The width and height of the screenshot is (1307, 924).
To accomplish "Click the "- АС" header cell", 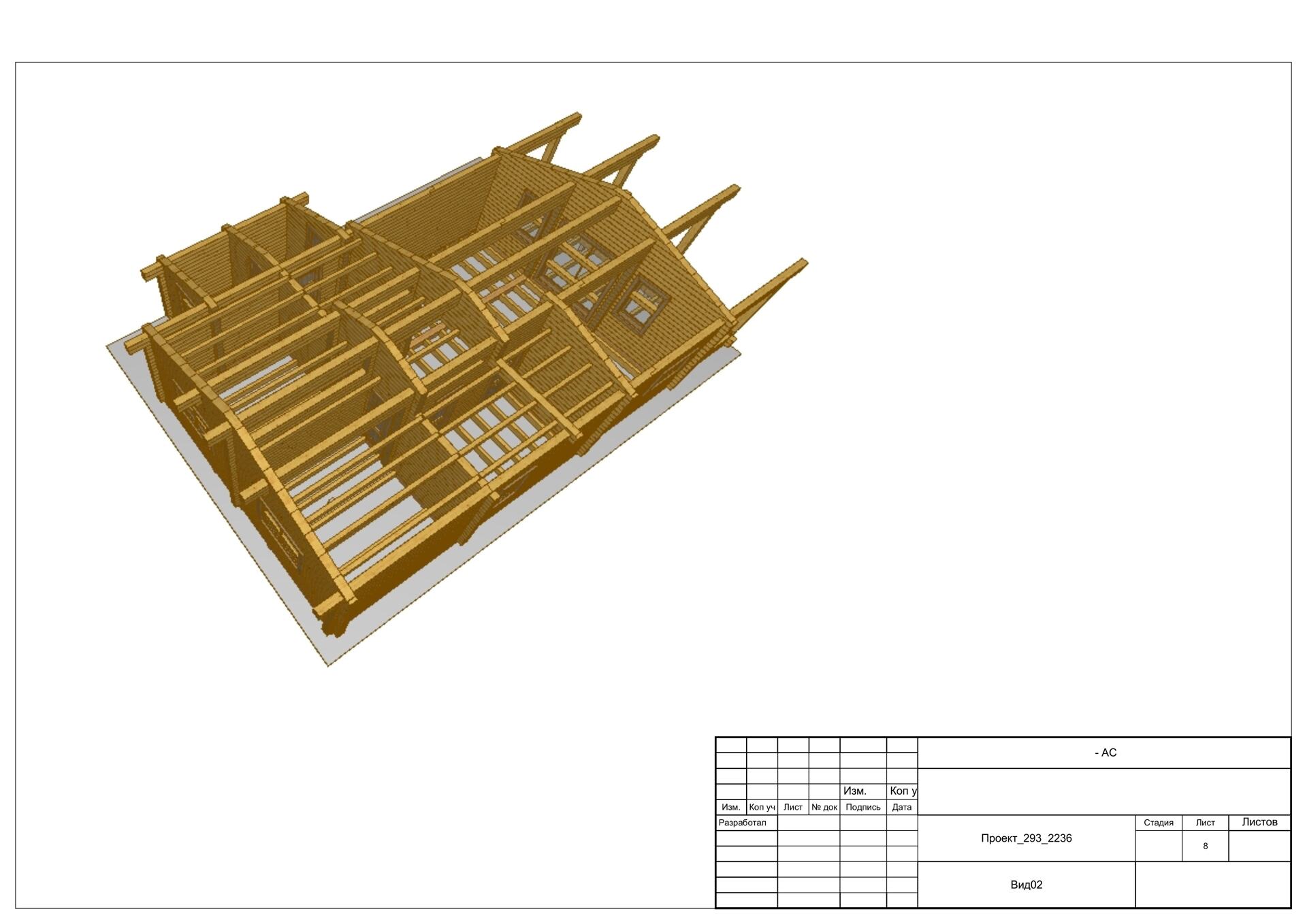I will [1105, 753].
